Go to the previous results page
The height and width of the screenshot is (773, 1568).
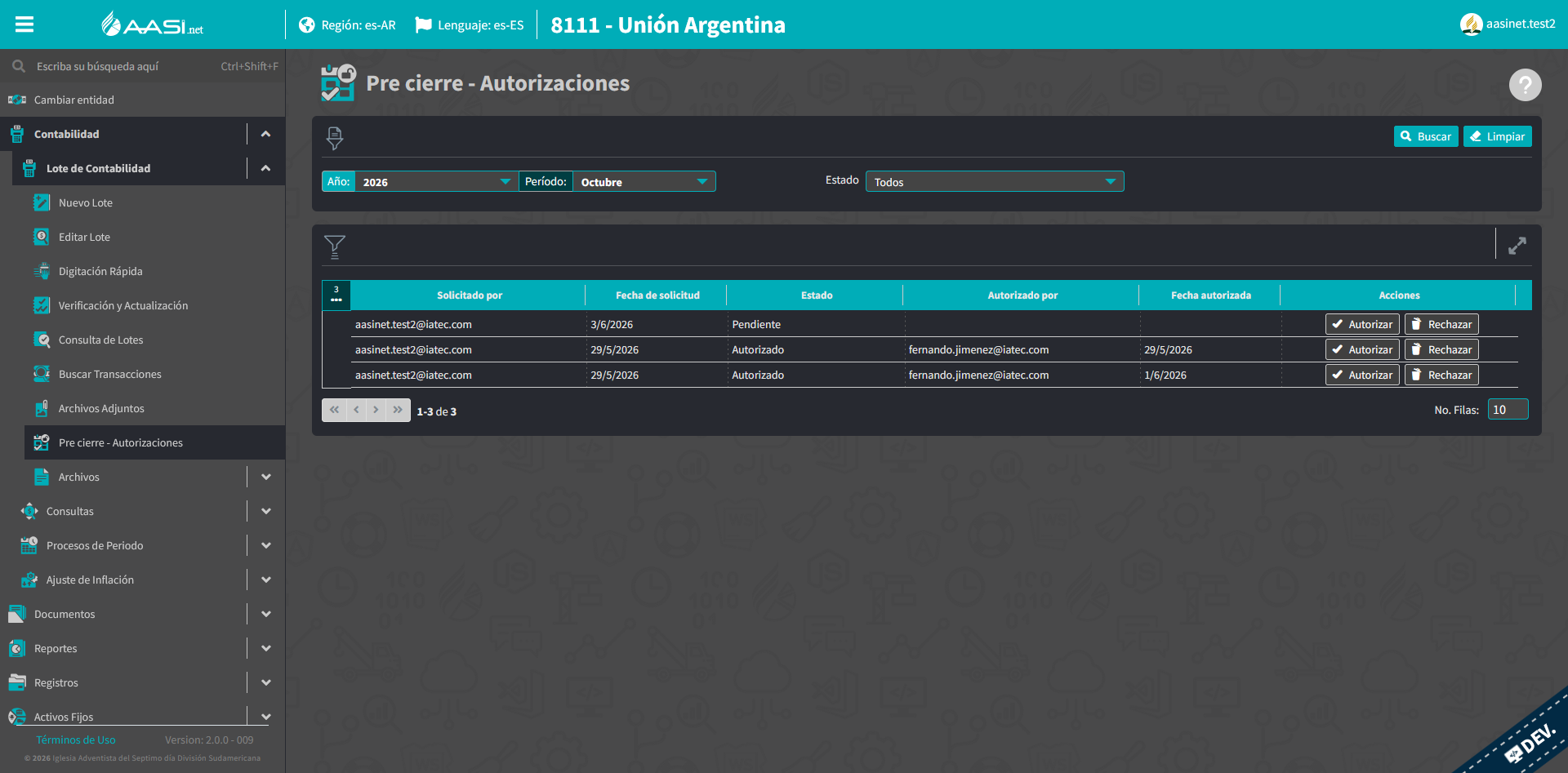point(356,410)
